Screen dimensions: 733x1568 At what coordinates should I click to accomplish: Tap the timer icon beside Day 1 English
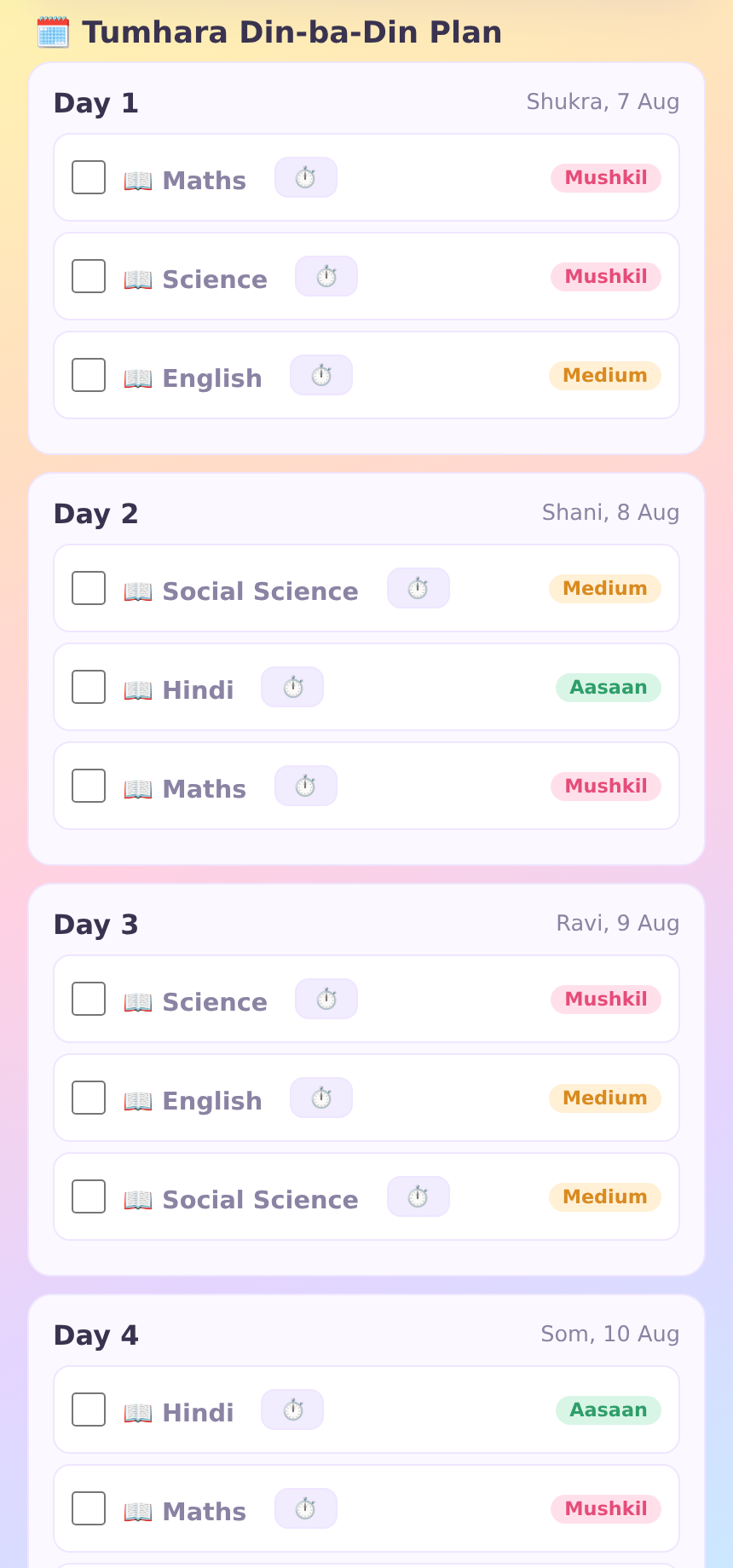pyautogui.click(x=321, y=375)
